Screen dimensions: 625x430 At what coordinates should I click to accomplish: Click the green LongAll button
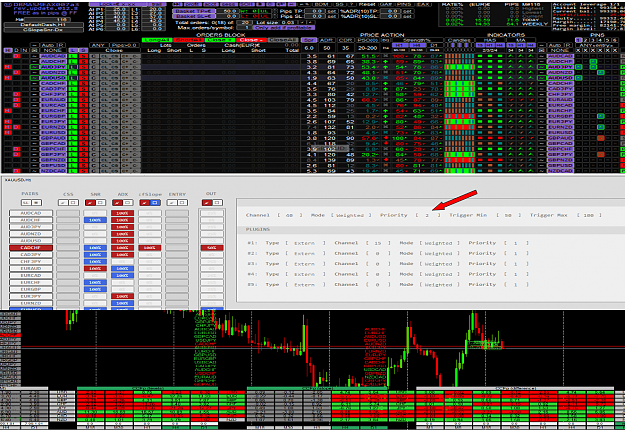point(157,40)
